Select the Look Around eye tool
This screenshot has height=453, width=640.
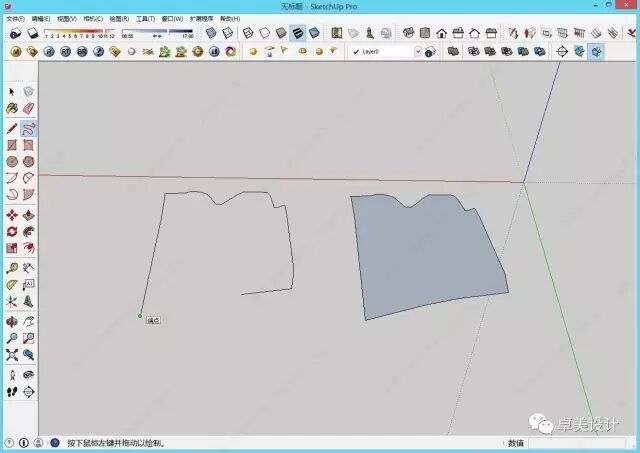(x=28, y=375)
